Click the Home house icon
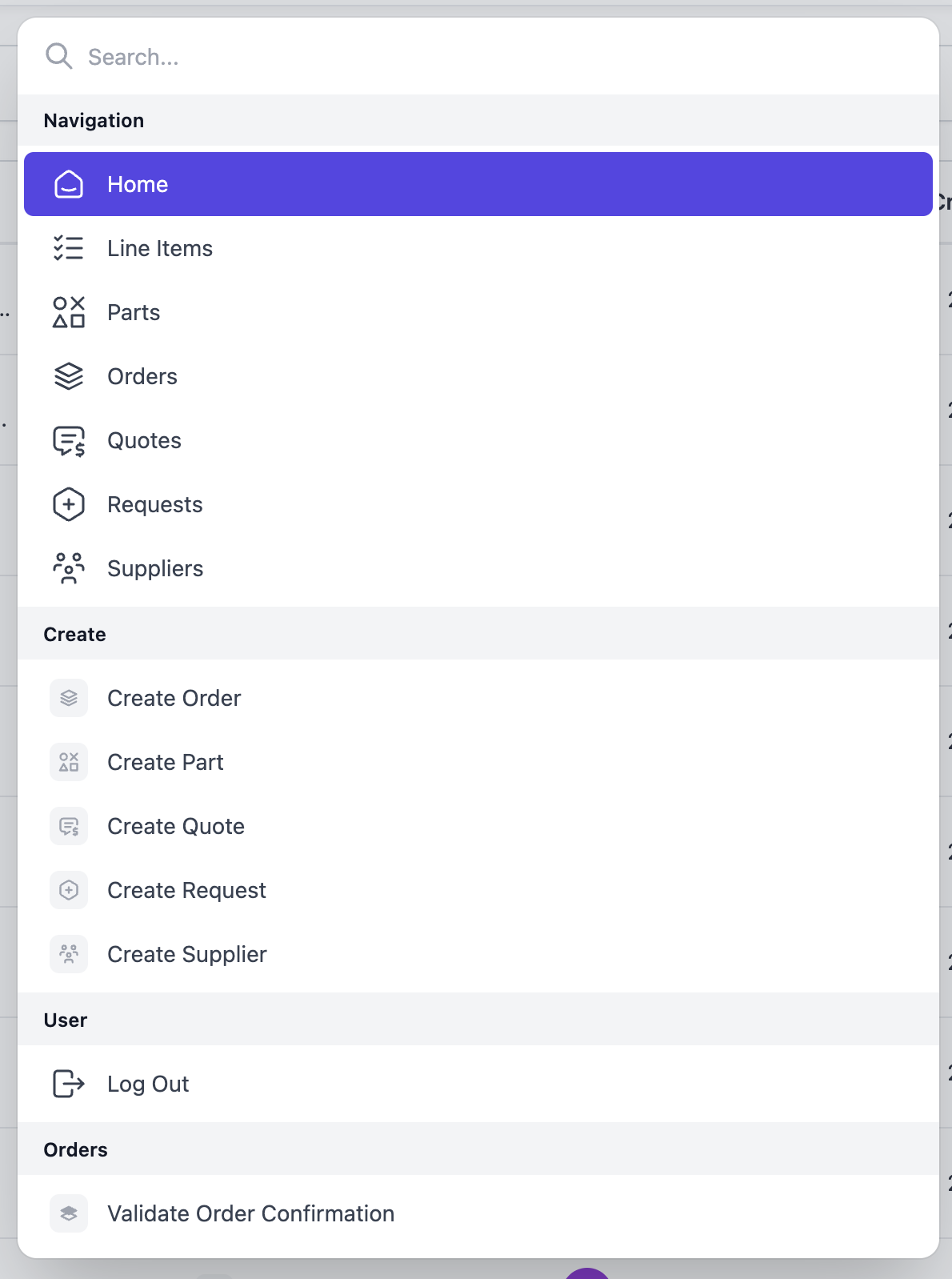This screenshot has height=1279, width=952. [x=69, y=184]
